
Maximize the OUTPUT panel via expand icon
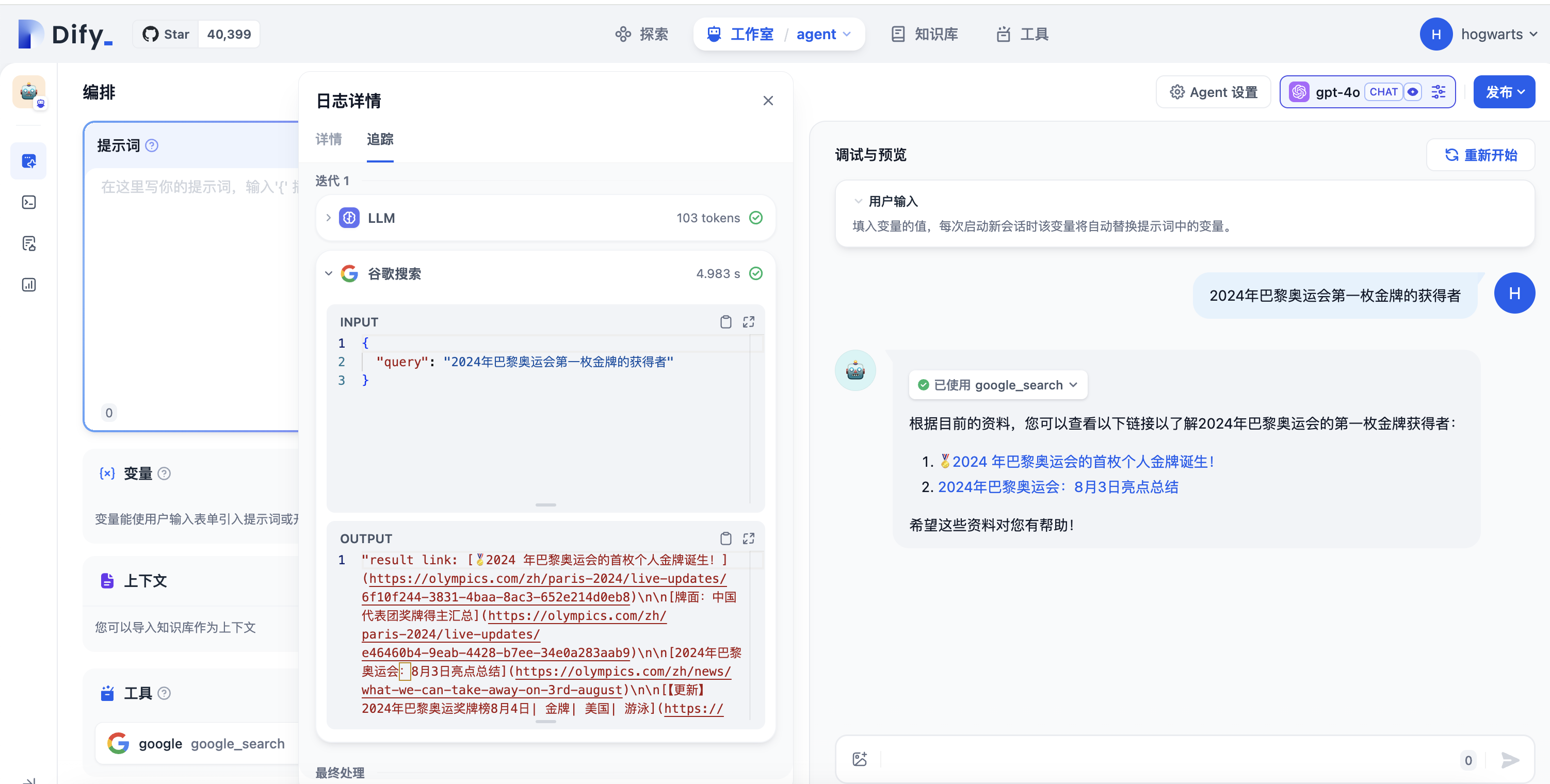click(x=749, y=538)
